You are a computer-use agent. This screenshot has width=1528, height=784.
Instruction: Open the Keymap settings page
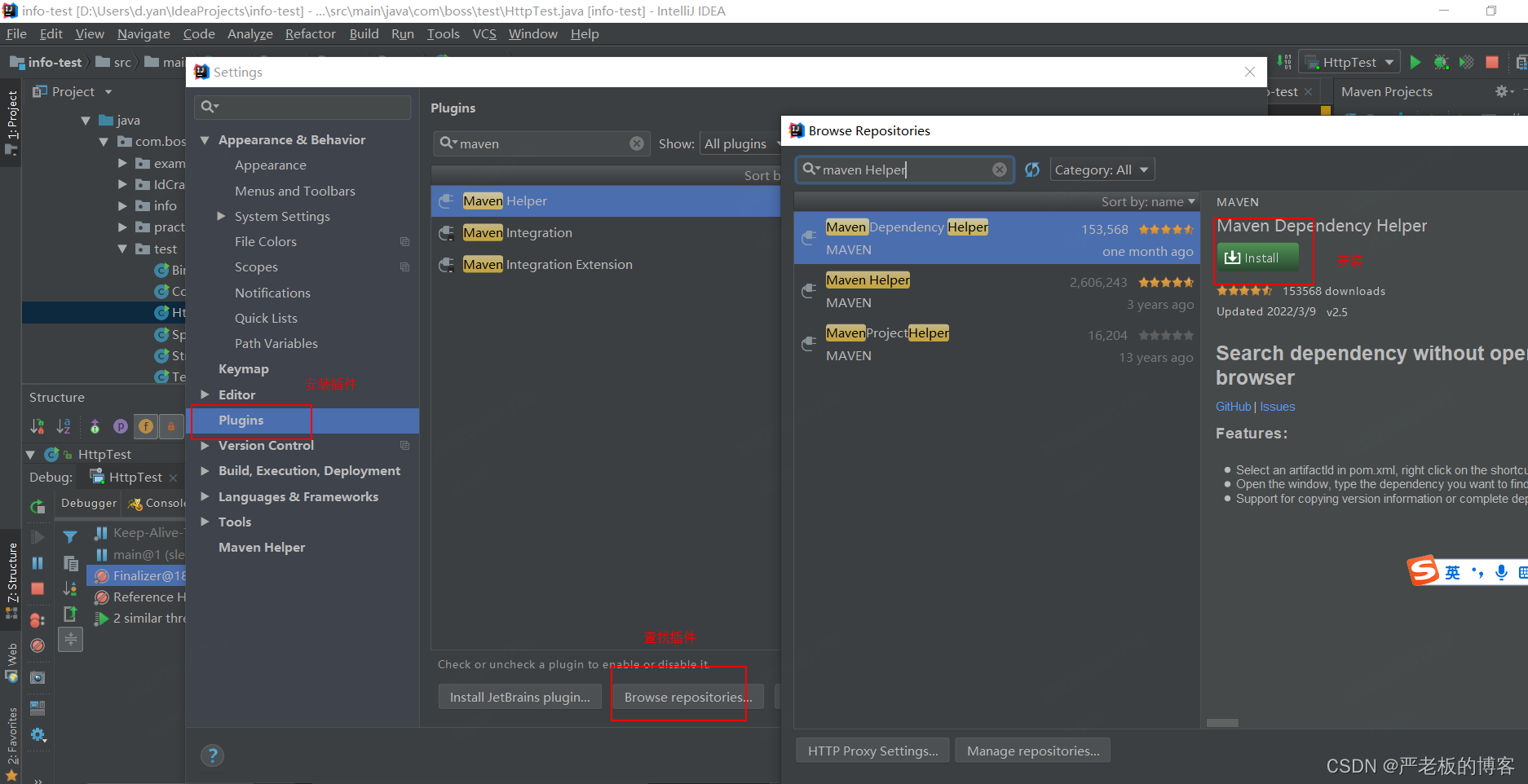point(243,368)
